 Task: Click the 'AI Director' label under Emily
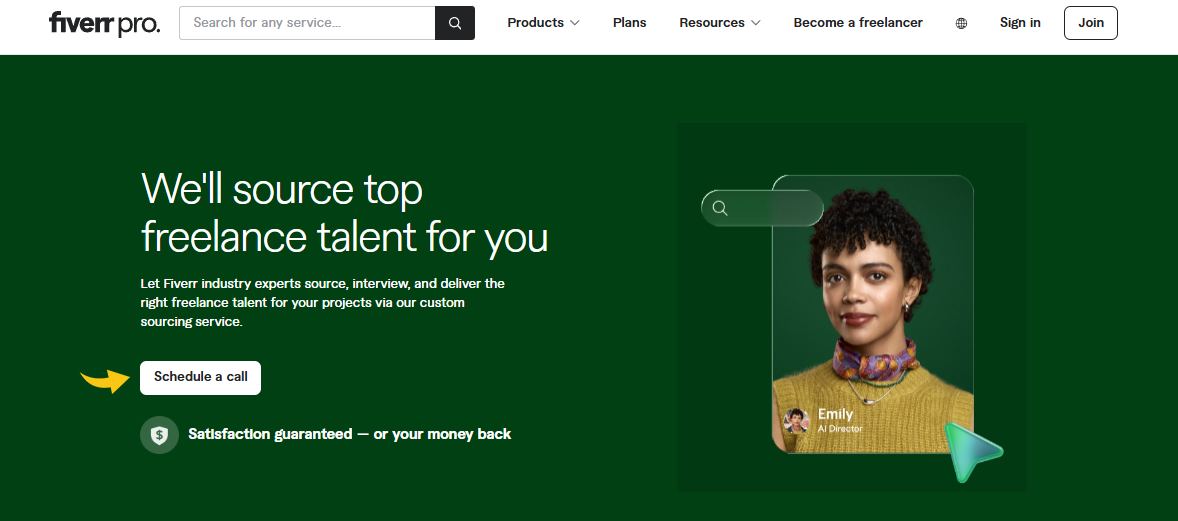point(840,429)
